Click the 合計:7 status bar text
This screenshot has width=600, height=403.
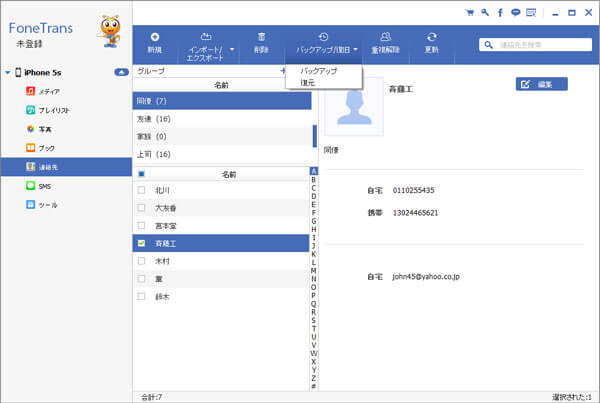pyautogui.click(x=152, y=397)
